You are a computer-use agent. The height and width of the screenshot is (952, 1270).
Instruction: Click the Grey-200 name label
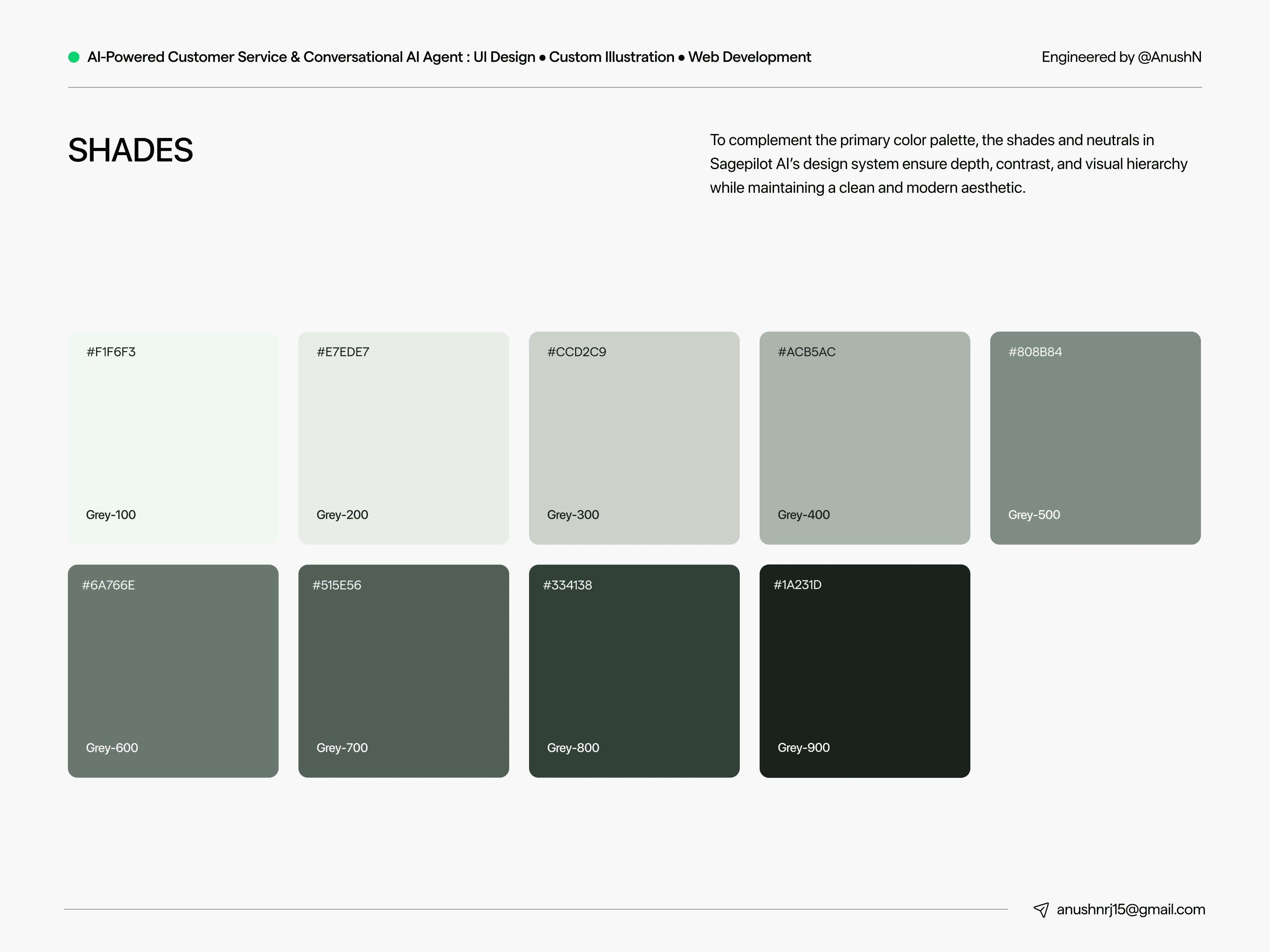point(342,515)
